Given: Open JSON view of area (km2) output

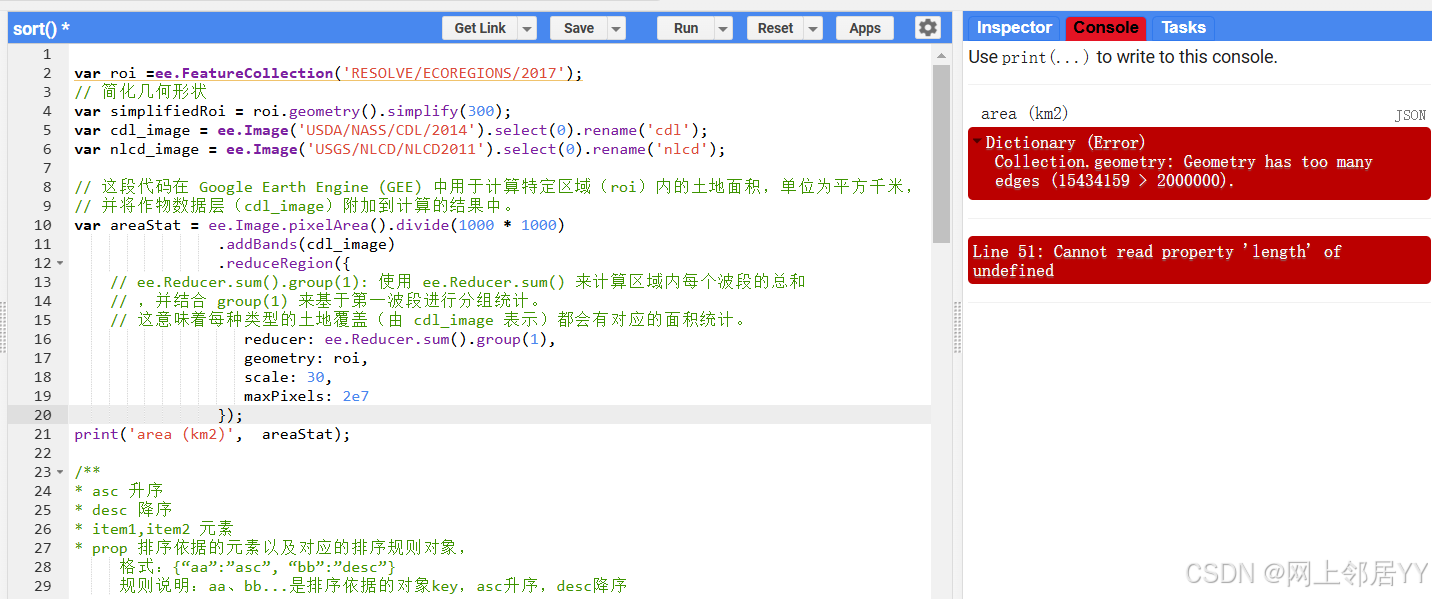Looking at the screenshot, I should (1410, 114).
